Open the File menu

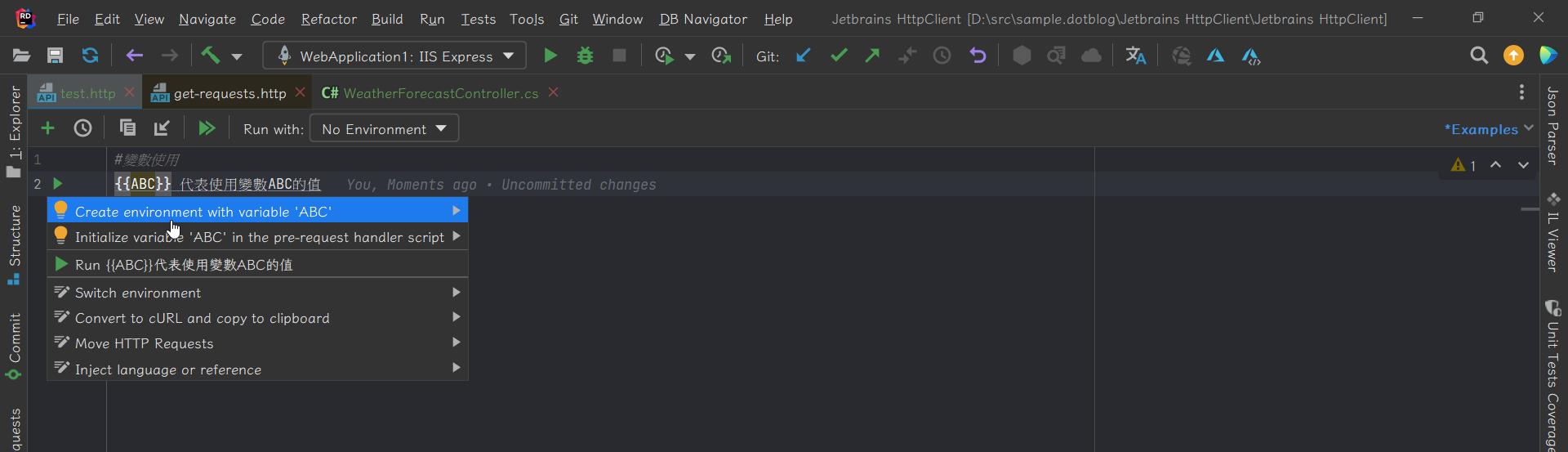coord(68,19)
